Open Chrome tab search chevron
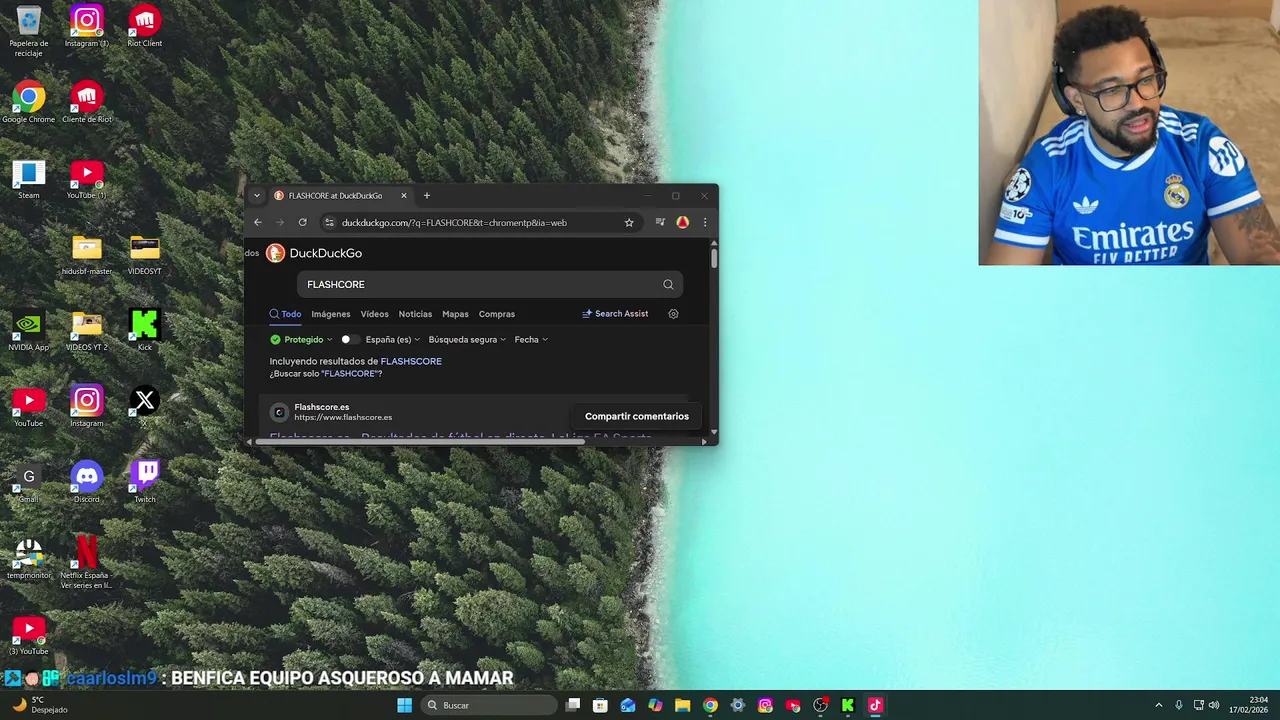1280x720 pixels. tap(257, 196)
